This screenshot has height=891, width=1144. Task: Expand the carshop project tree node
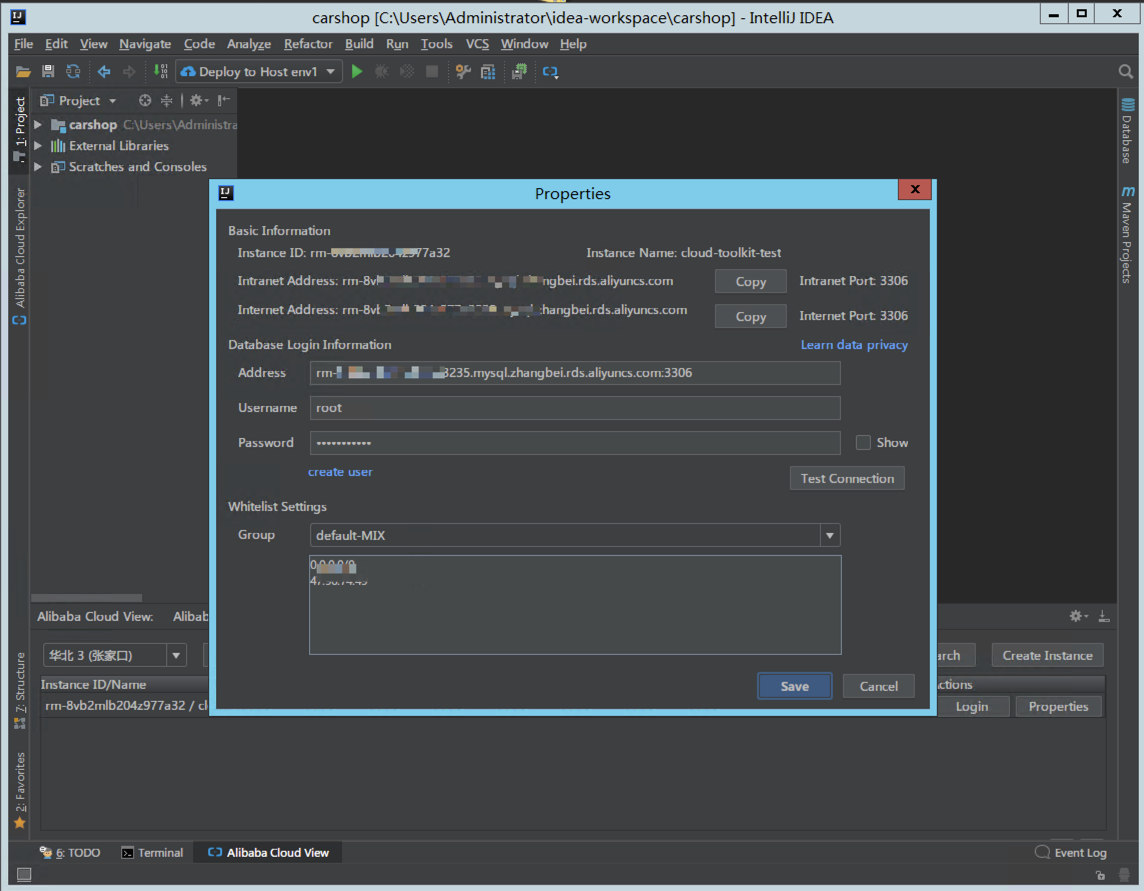[x=38, y=125]
